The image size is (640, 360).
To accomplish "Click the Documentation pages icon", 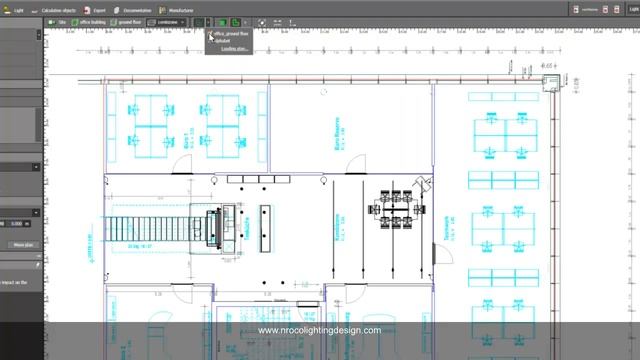I will [117, 10].
